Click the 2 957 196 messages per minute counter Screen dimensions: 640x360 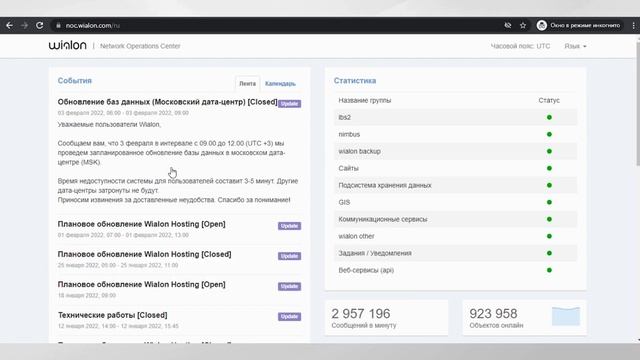pos(386,318)
